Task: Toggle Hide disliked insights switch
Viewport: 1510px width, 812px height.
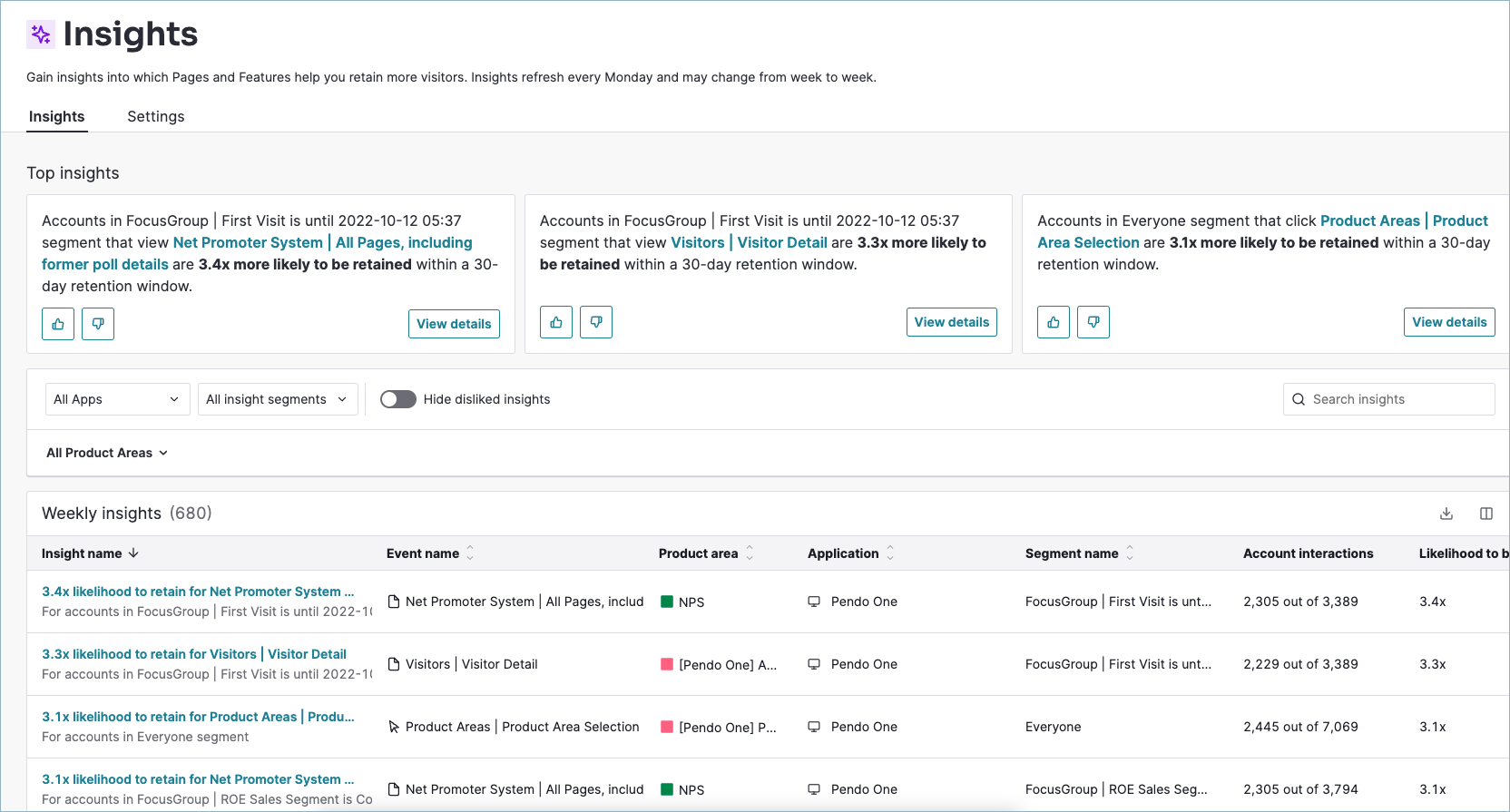Action: coord(398,399)
